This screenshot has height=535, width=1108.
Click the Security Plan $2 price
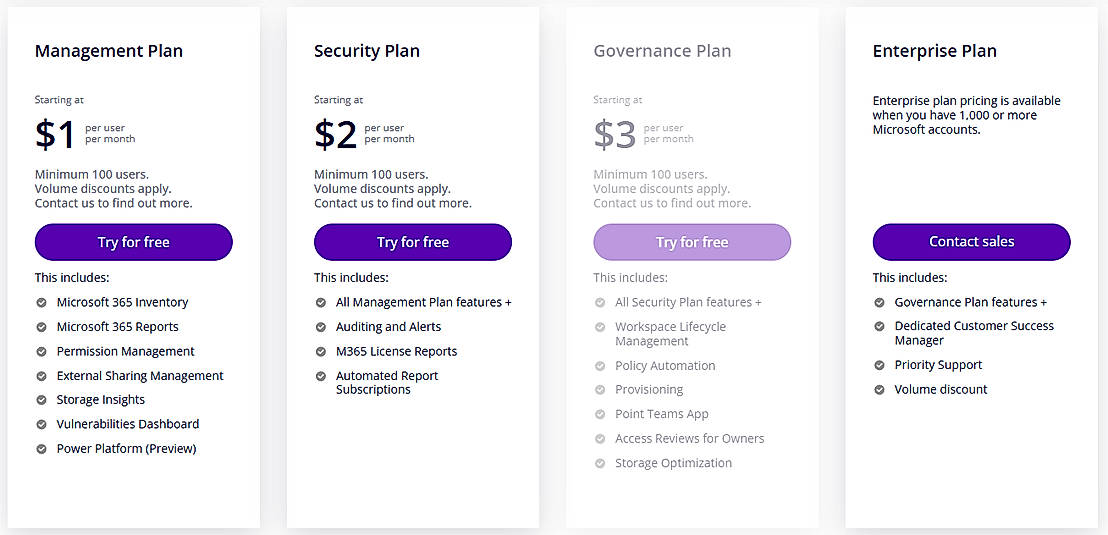point(336,134)
